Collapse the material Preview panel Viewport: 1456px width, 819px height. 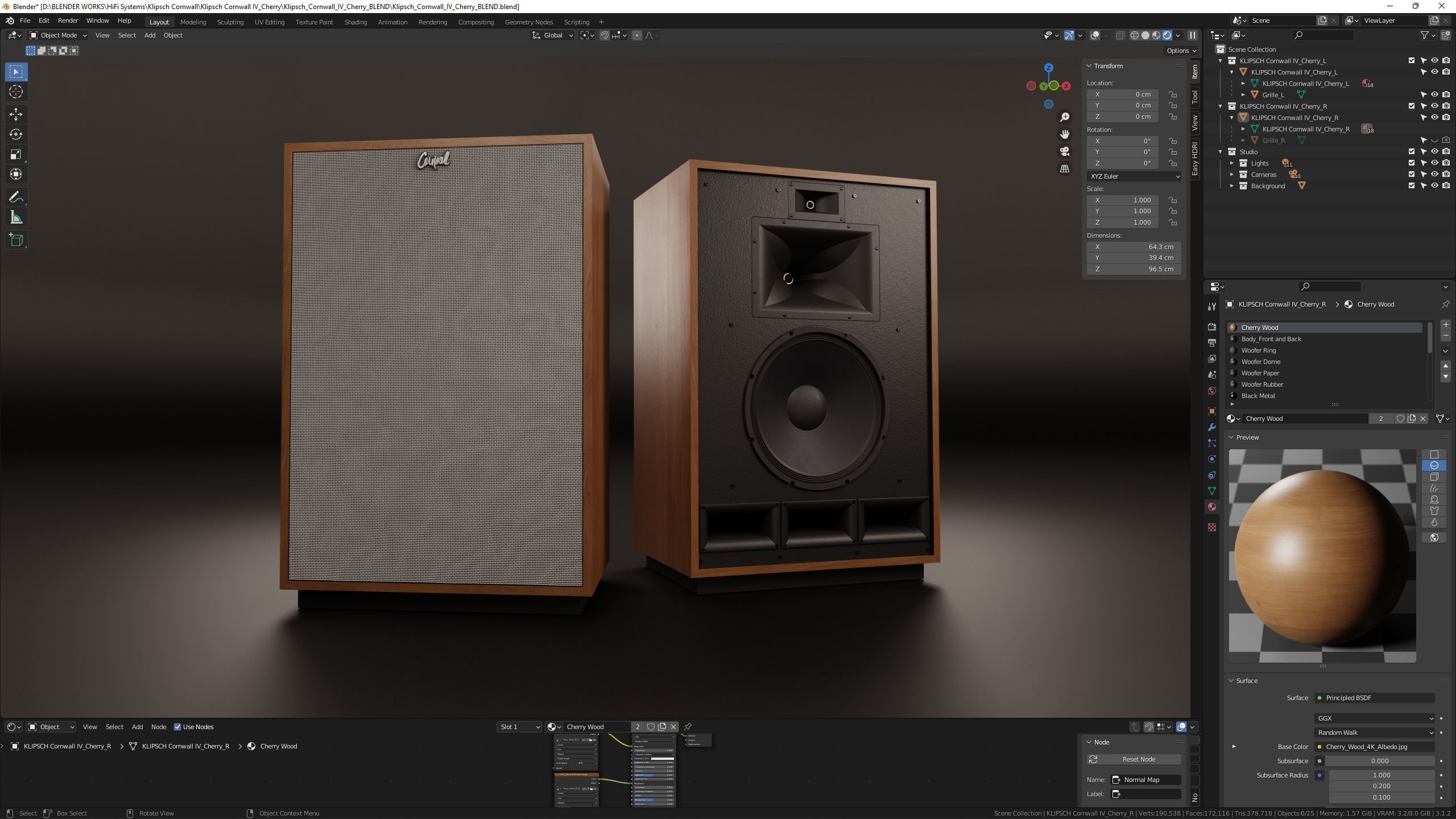1231,437
